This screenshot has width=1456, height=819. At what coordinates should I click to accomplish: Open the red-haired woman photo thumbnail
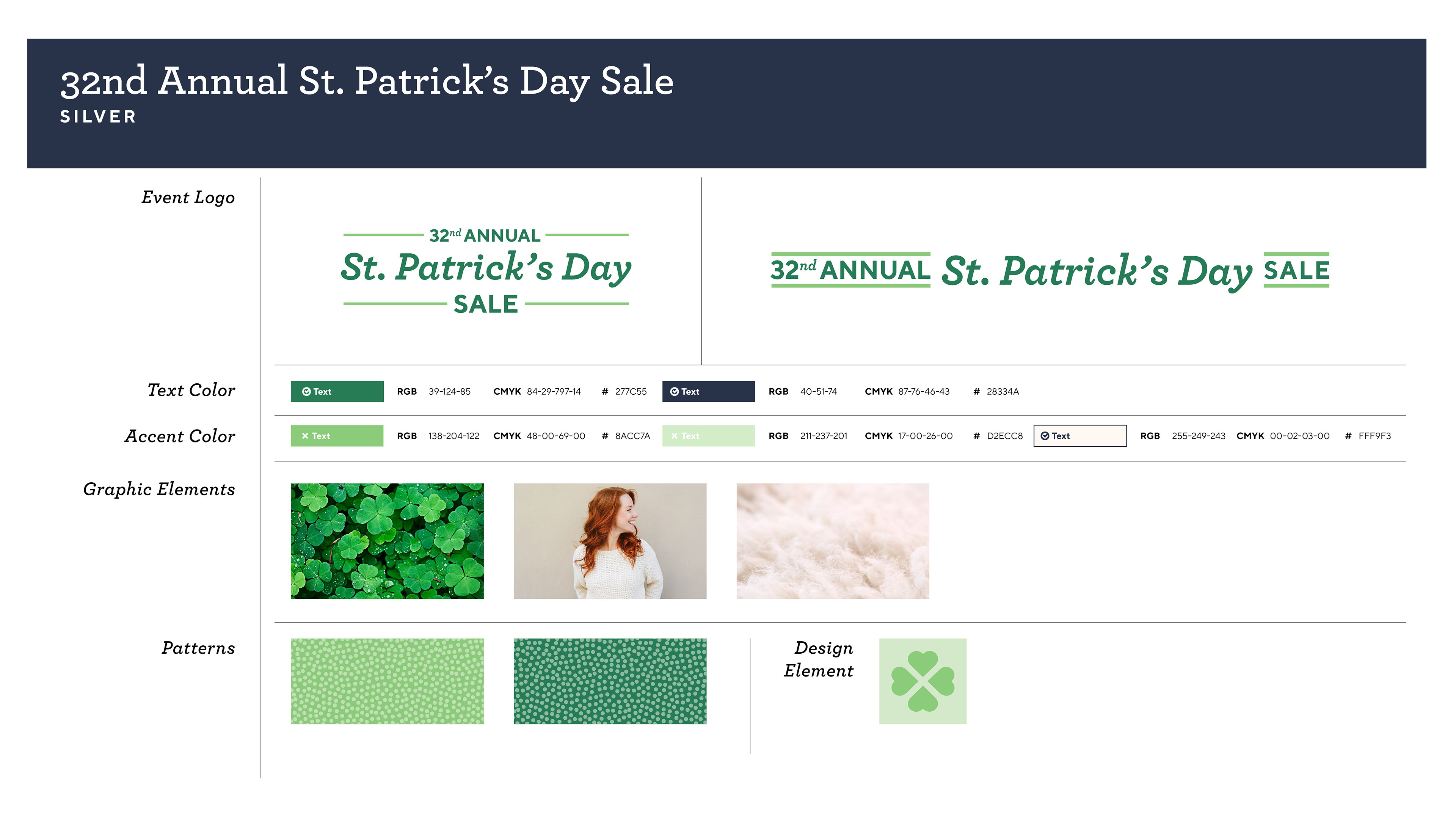pyautogui.click(x=610, y=541)
